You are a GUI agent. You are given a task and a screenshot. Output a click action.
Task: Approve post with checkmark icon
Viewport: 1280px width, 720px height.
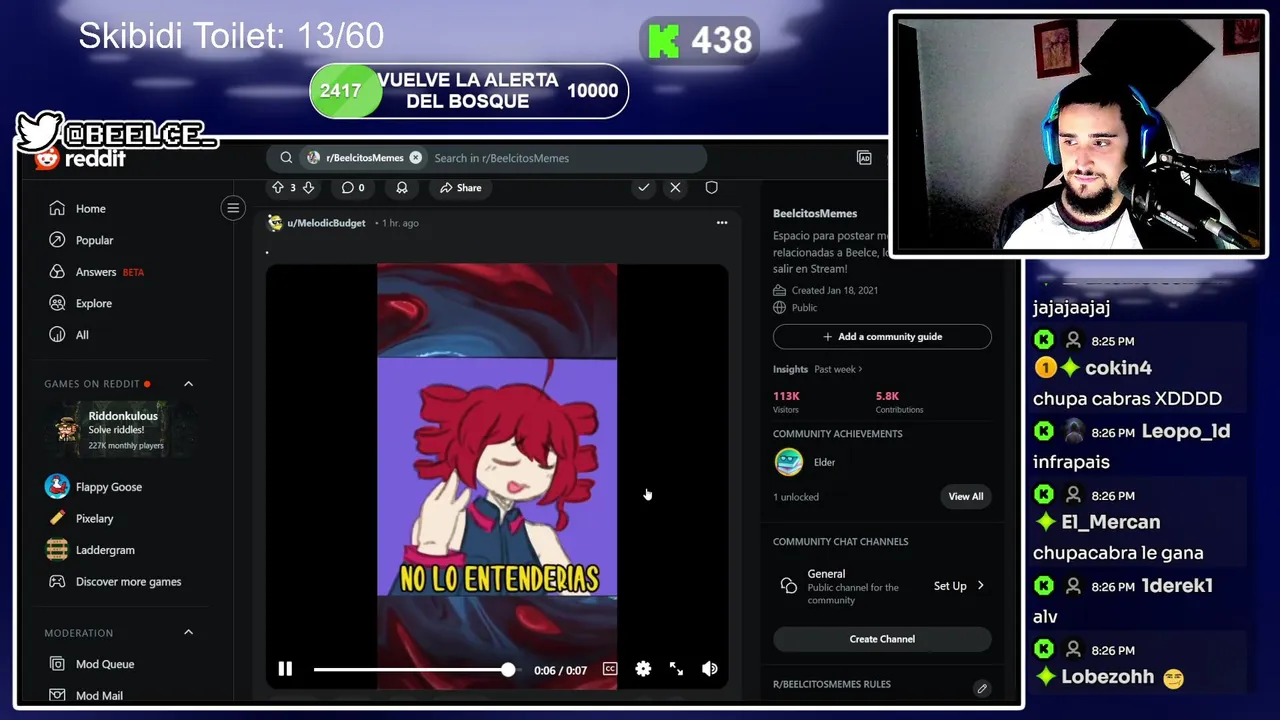644,188
